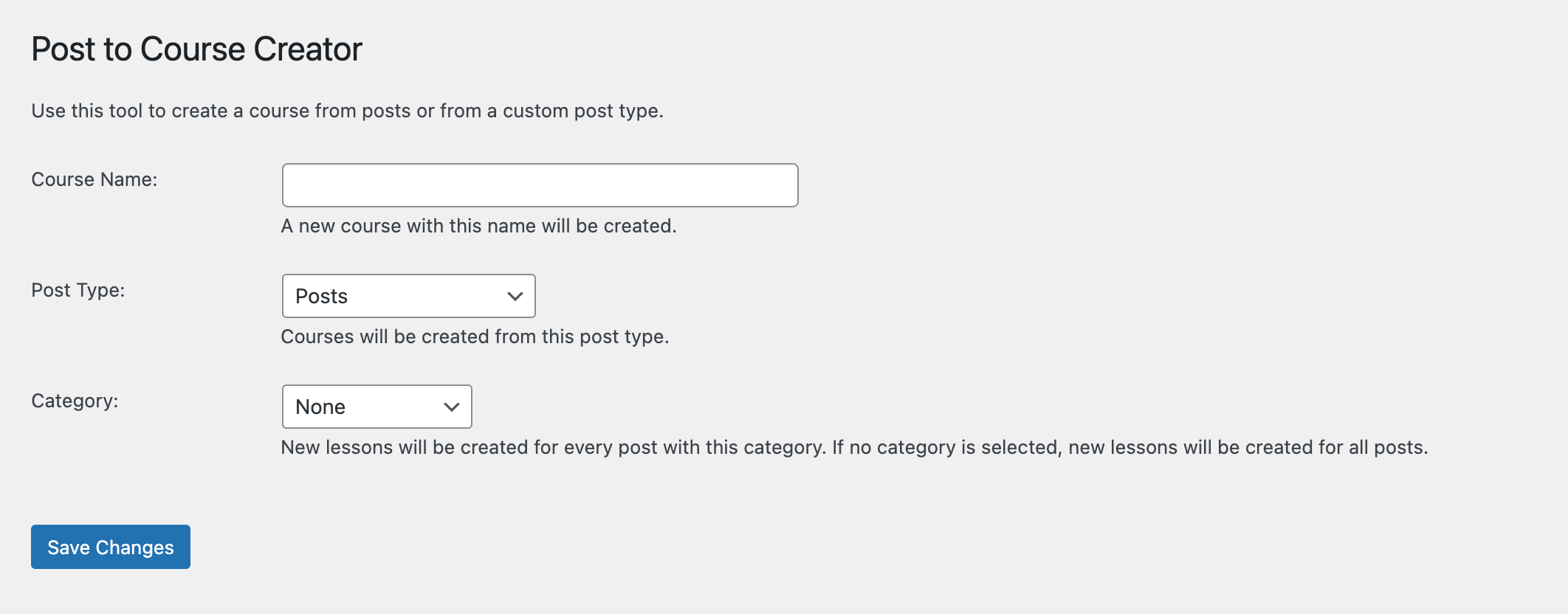Screen dimensions: 1568x614
Task: Click the 'Post to Course Creator' heading
Action: [196, 49]
